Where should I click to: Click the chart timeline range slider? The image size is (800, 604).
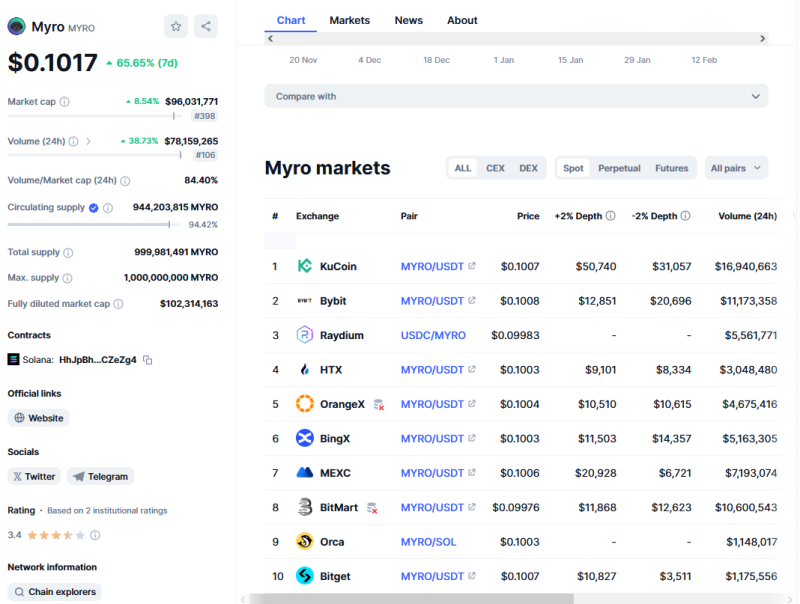click(516, 39)
